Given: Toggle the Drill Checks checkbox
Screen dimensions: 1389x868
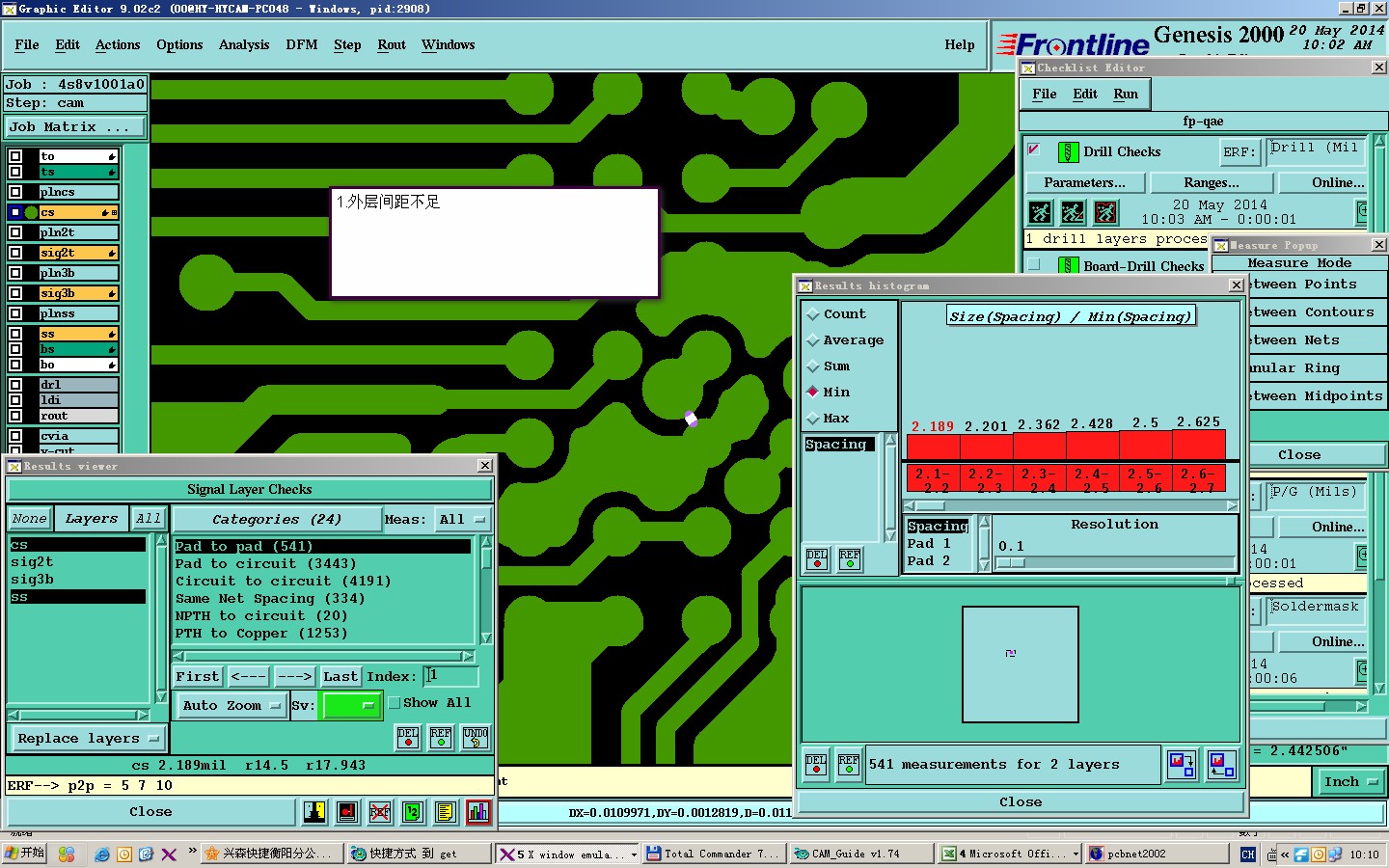Looking at the screenshot, I should click(1034, 150).
